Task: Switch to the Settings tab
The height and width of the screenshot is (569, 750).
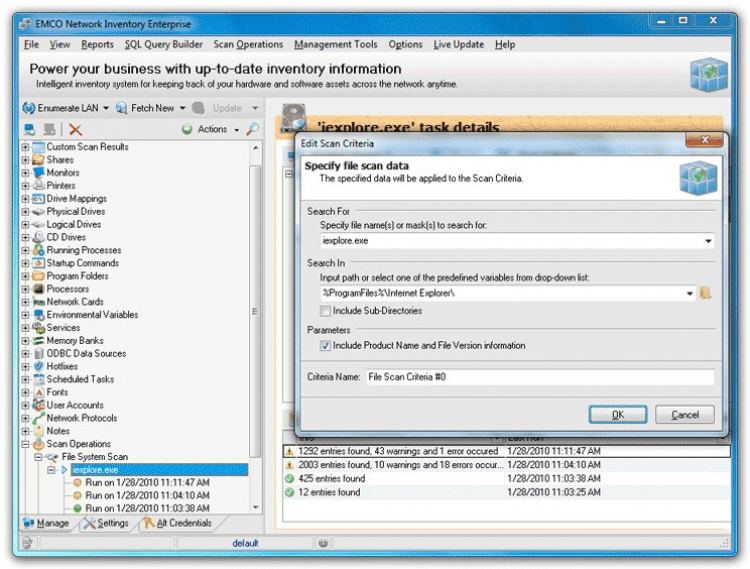Action: point(106,523)
